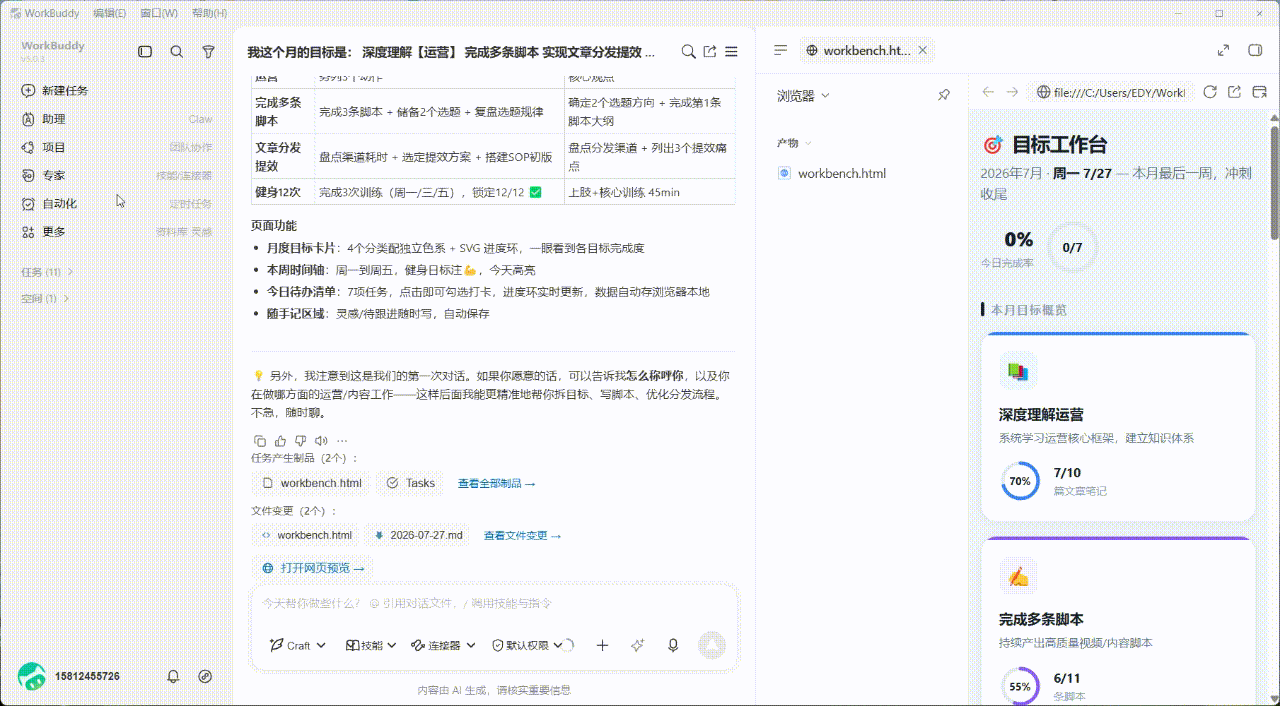Go back in preview browser
Image resolution: width=1280 pixels, height=706 pixels.
click(988, 92)
